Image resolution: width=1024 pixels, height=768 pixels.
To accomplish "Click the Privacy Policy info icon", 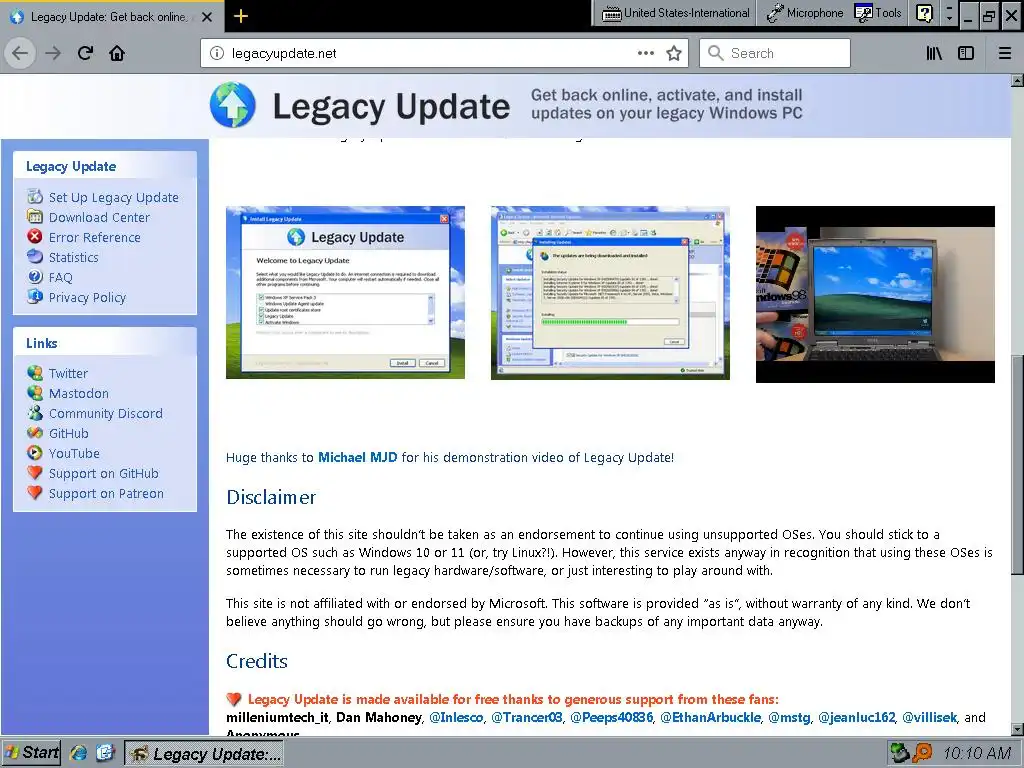I will point(35,296).
